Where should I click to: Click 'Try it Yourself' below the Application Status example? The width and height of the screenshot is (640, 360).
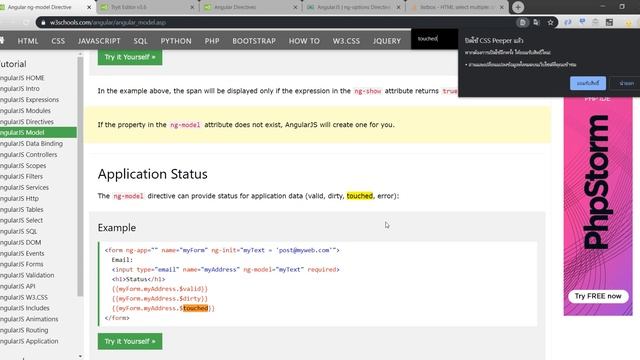pos(130,341)
